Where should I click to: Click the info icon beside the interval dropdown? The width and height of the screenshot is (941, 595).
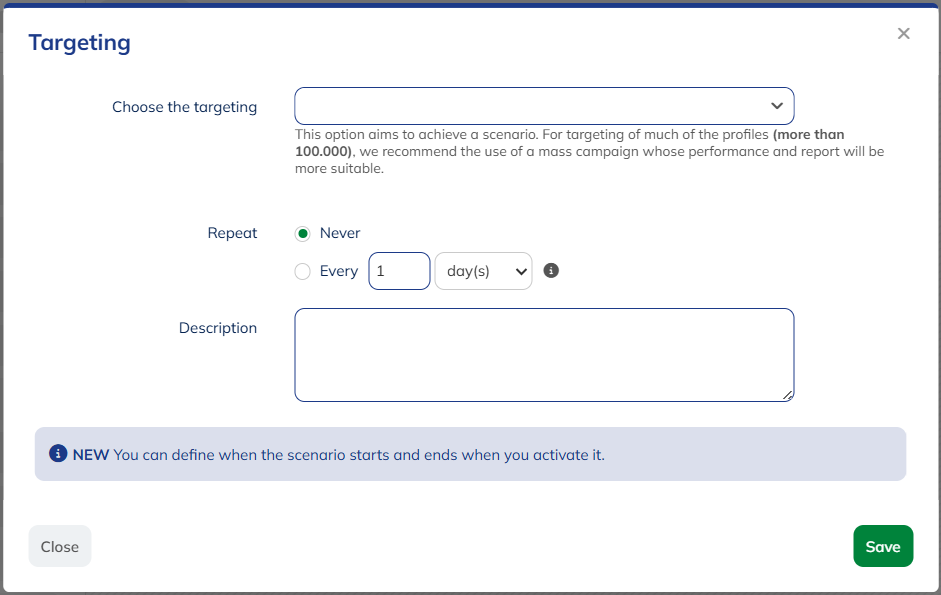(551, 270)
